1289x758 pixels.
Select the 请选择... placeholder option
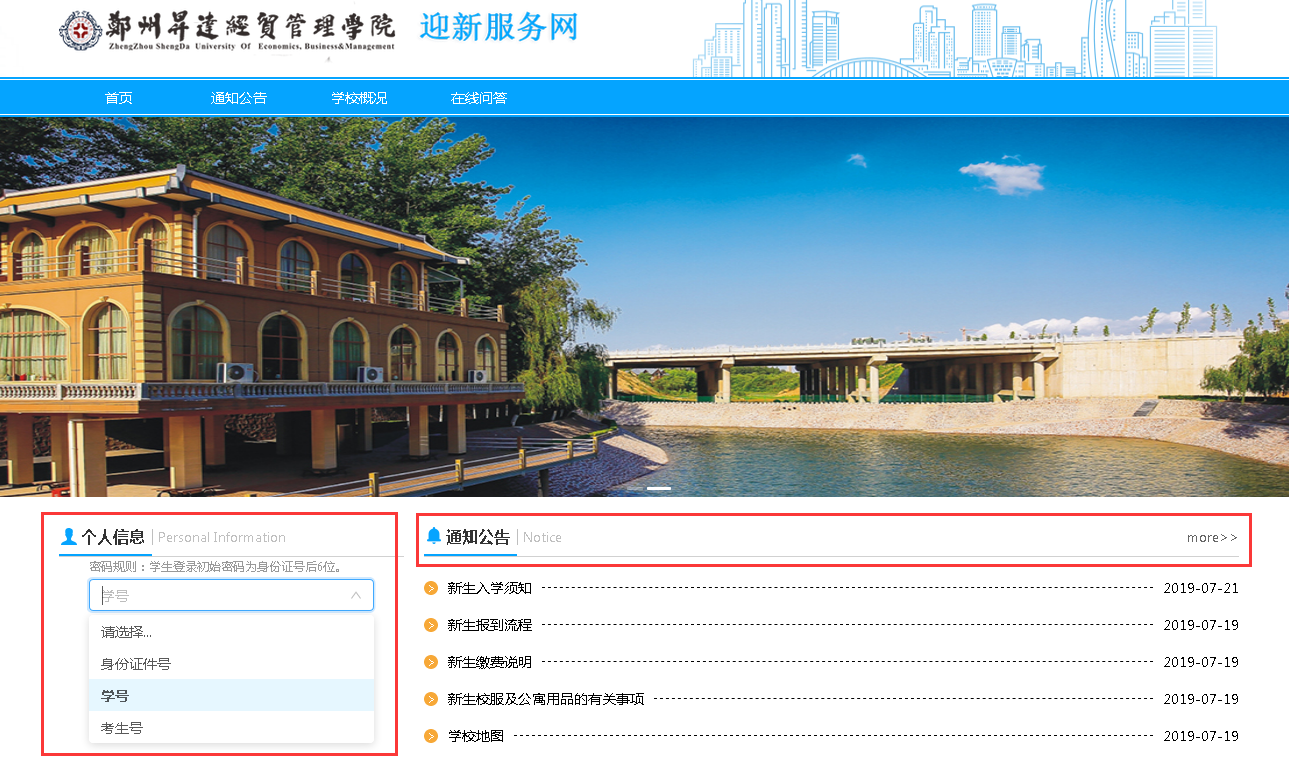pyautogui.click(x=127, y=632)
